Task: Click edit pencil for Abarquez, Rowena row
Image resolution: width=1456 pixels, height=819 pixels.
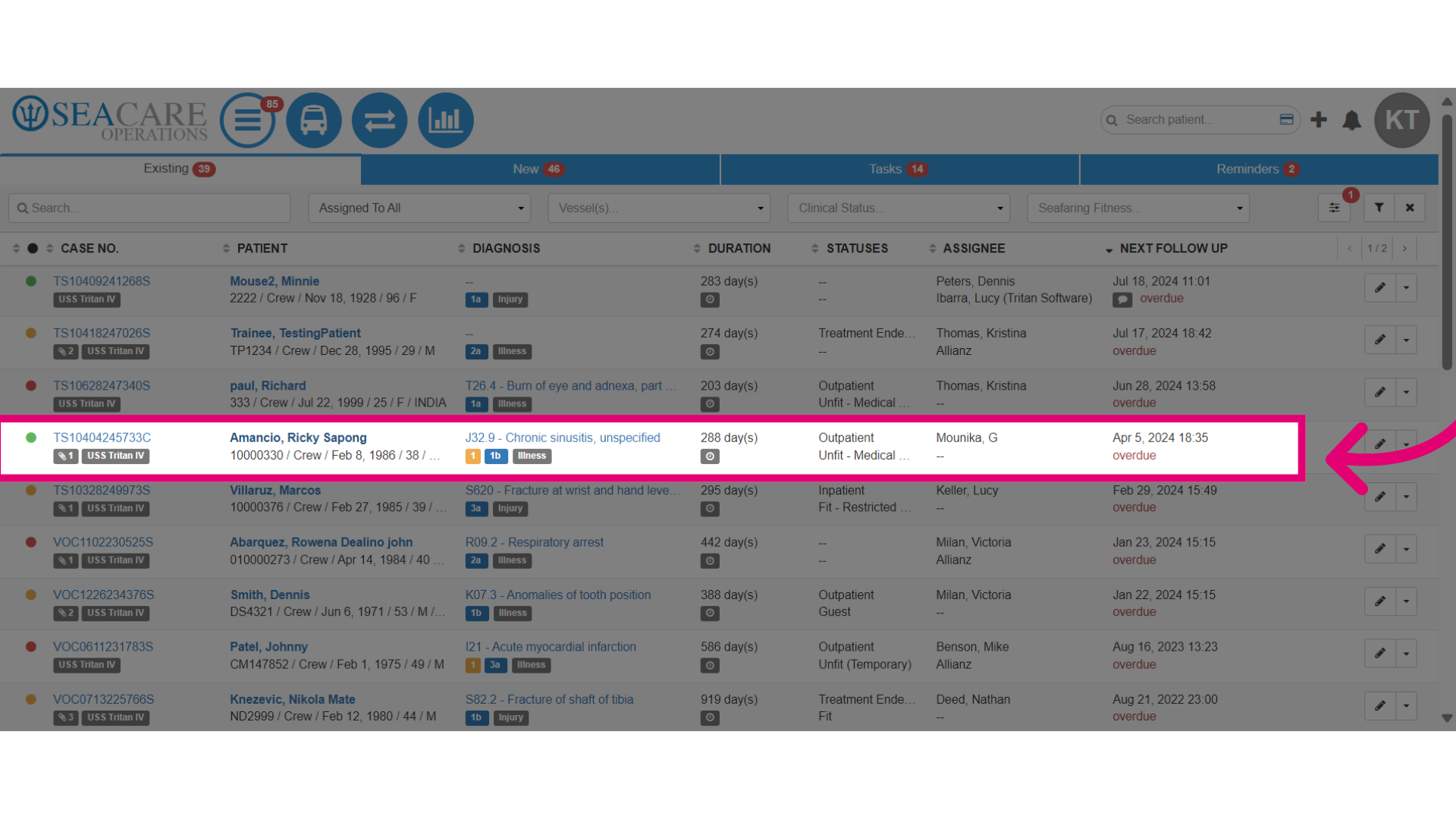Action: pos(1380,549)
